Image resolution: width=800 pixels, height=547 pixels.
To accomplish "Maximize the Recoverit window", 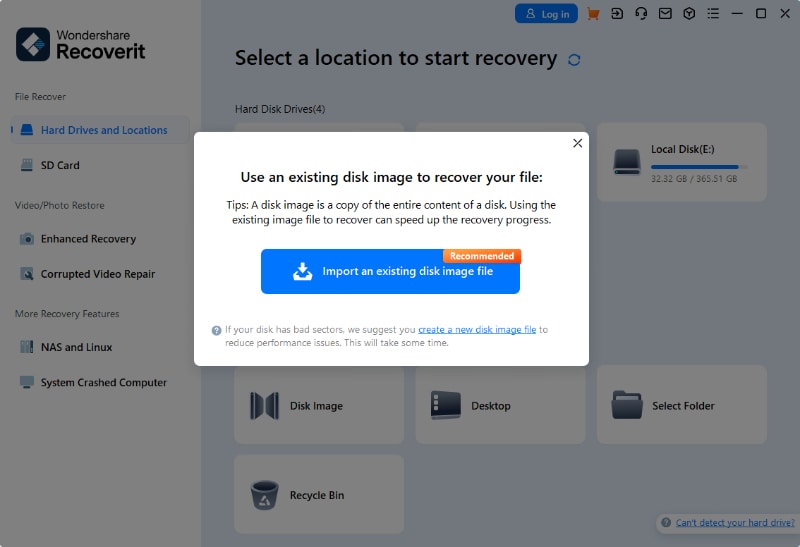I will pos(761,14).
